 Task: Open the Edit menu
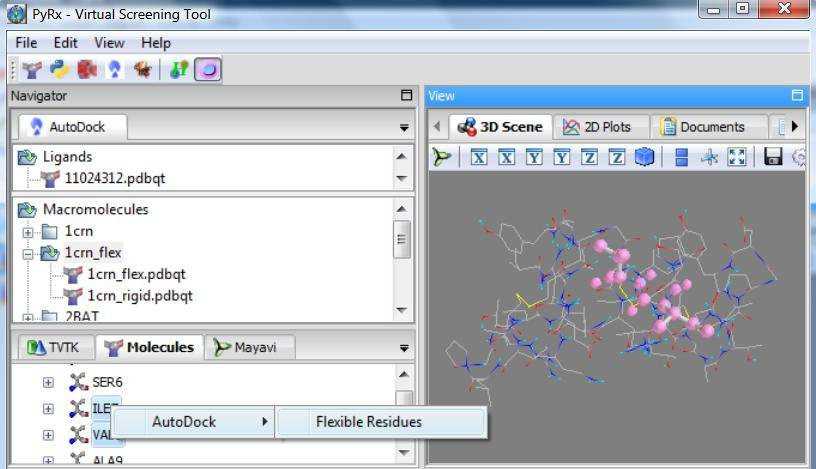click(66, 43)
